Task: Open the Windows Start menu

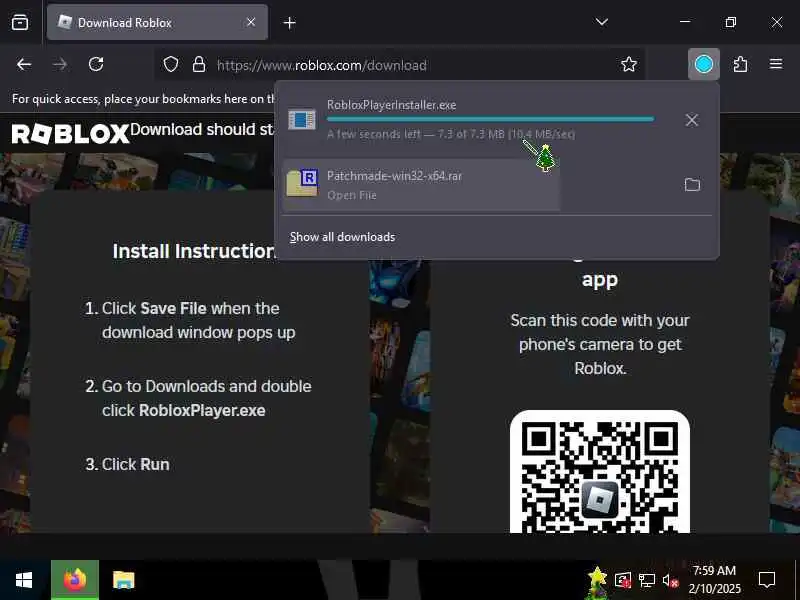Action: pos(24,580)
